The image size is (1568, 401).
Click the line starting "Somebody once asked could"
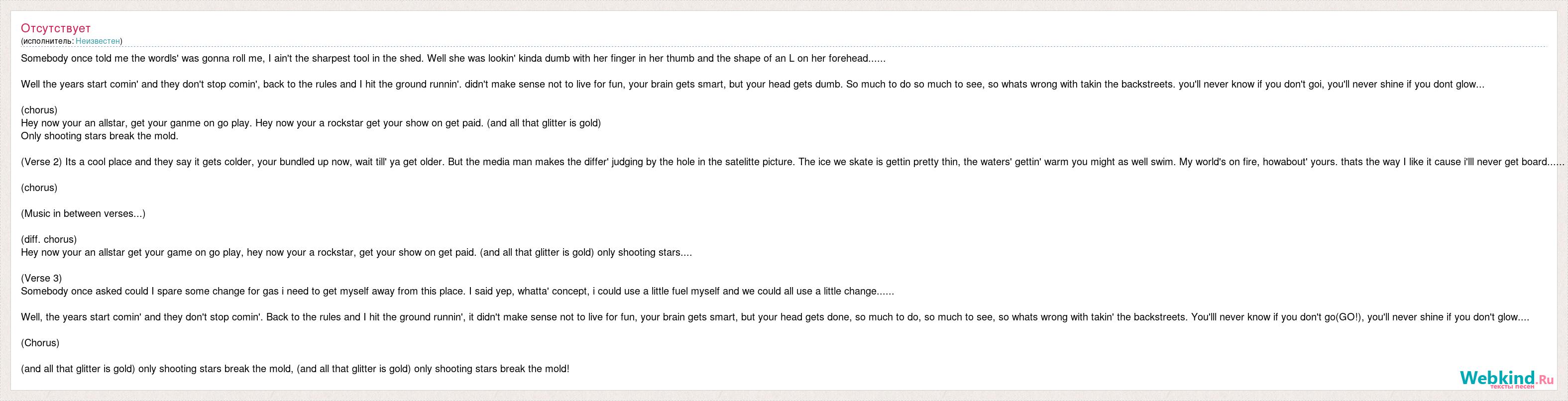pos(457,291)
